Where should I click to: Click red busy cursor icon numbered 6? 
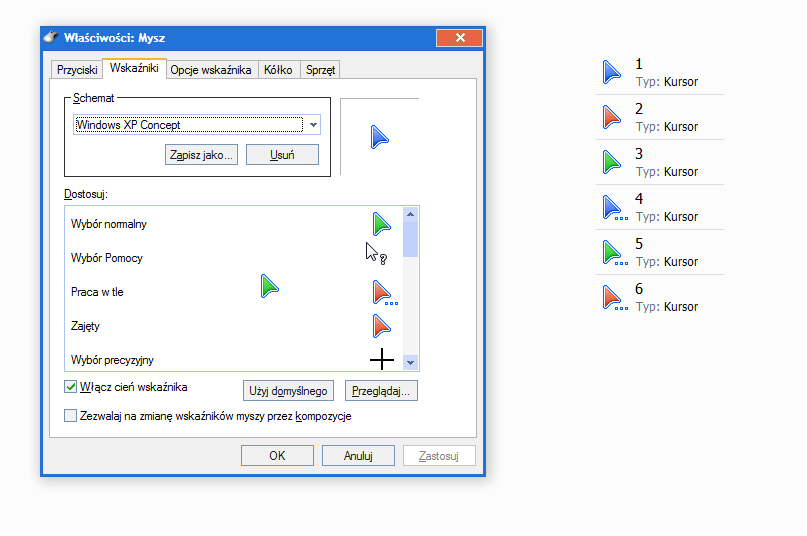tap(615, 297)
